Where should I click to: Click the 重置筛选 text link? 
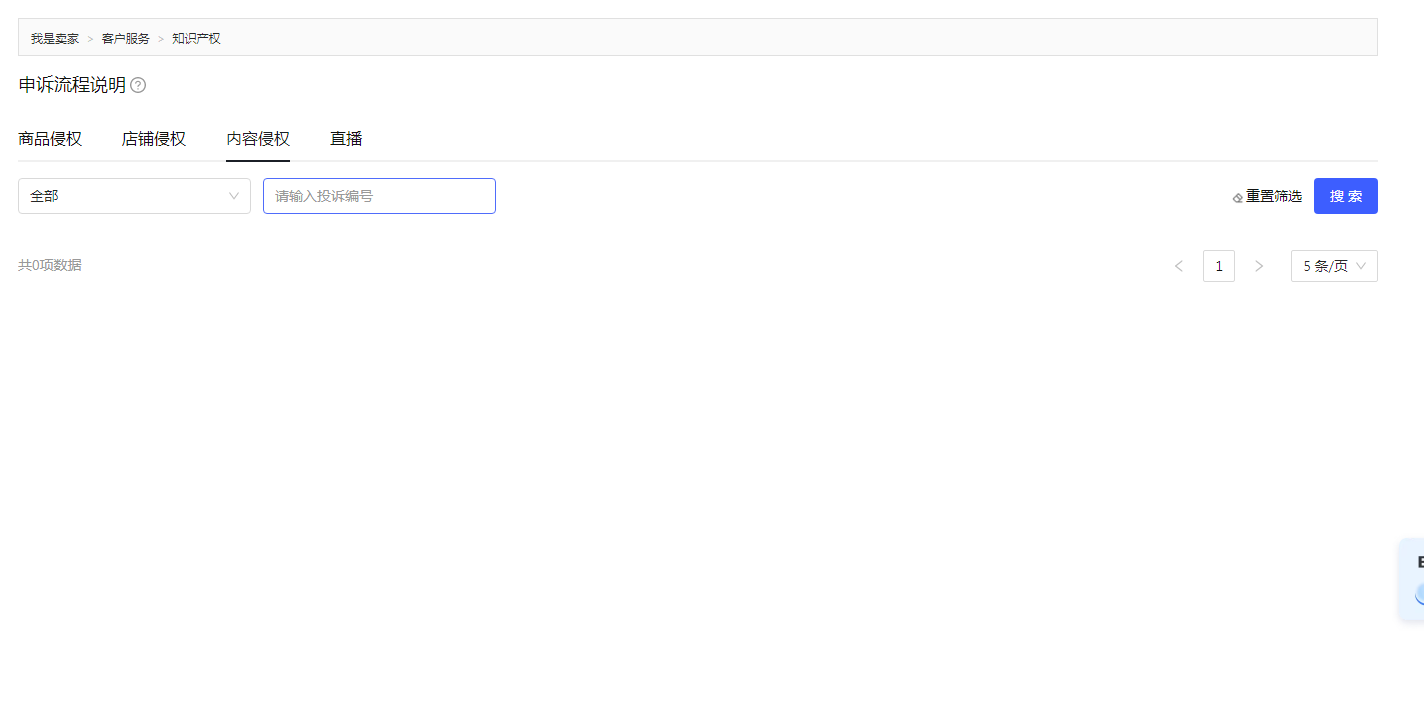click(1274, 197)
